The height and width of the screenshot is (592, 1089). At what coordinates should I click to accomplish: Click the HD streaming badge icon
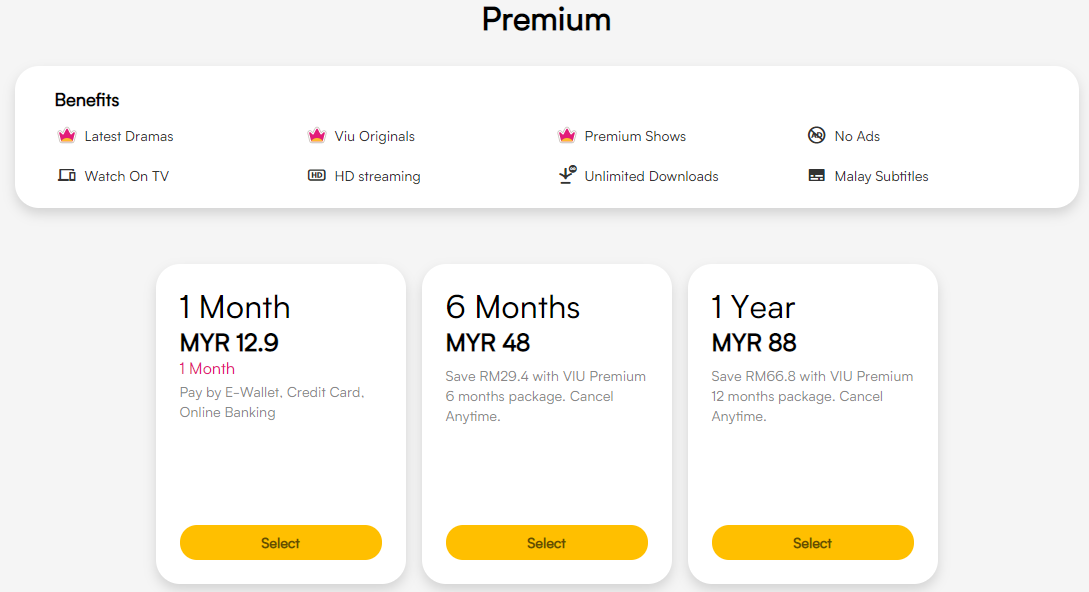[317, 176]
